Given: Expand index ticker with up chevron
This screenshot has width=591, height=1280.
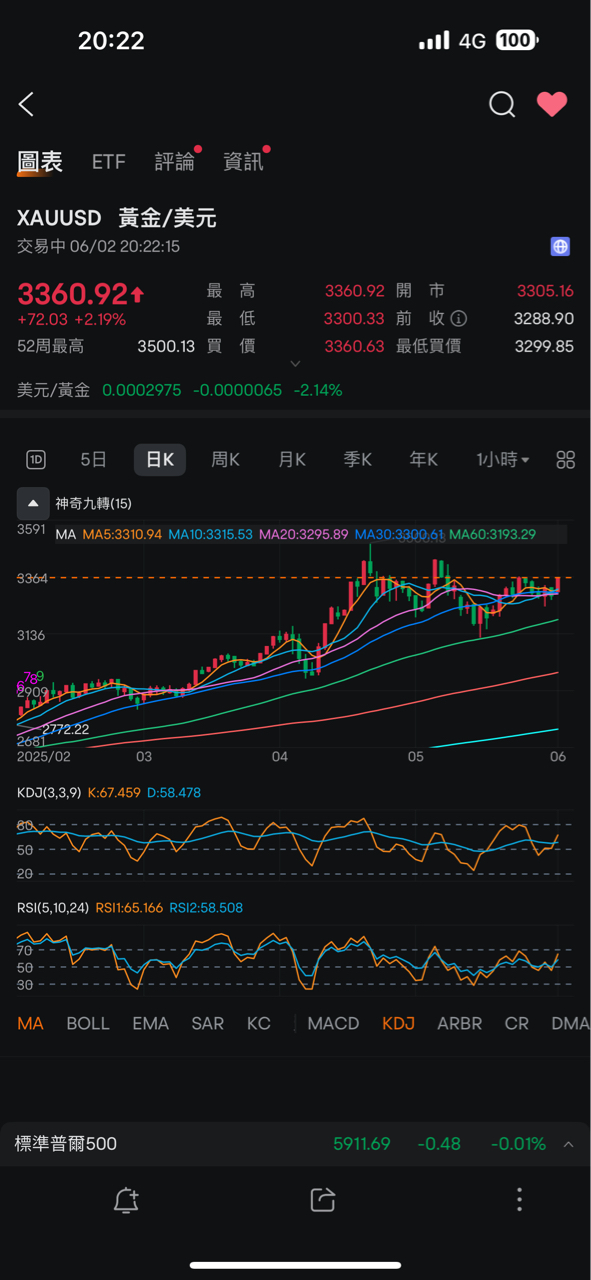Looking at the screenshot, I should point(569,1144).
